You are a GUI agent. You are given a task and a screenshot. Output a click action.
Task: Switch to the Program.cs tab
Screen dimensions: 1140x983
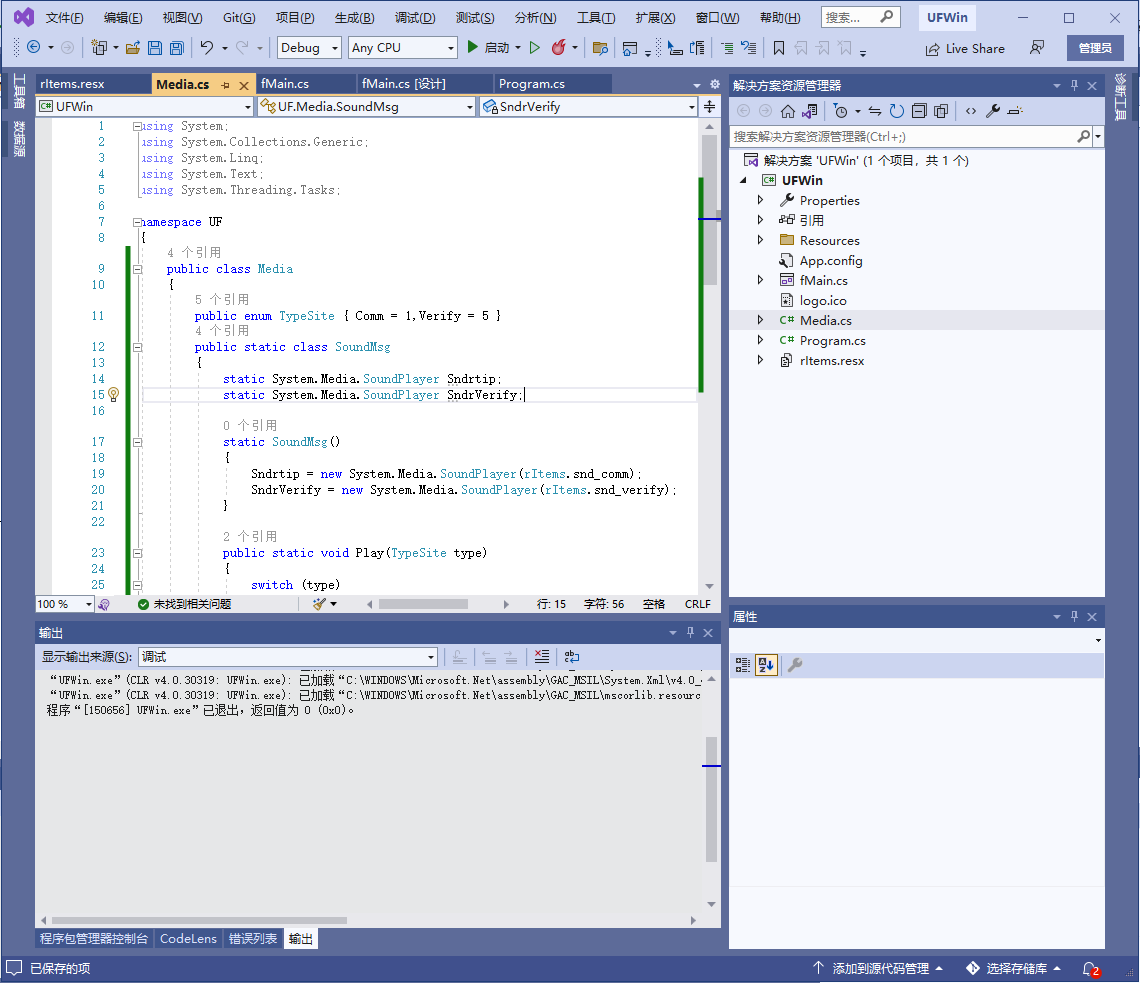click(531, 84)
